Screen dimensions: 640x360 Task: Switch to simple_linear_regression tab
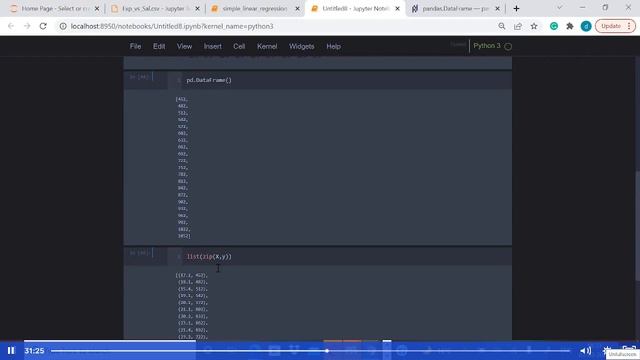pos(255,8)
